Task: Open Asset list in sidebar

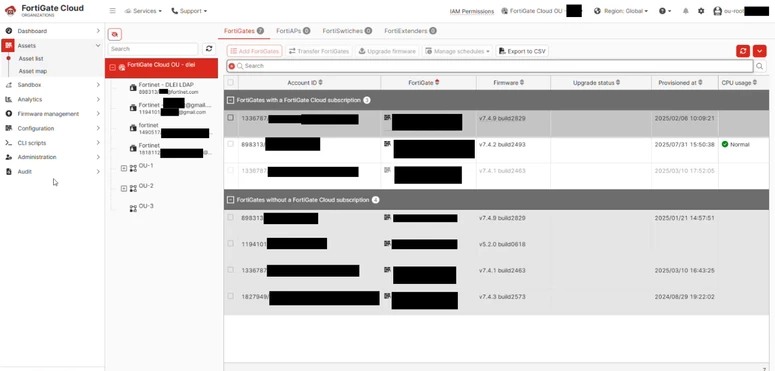Action: point(31,59)
